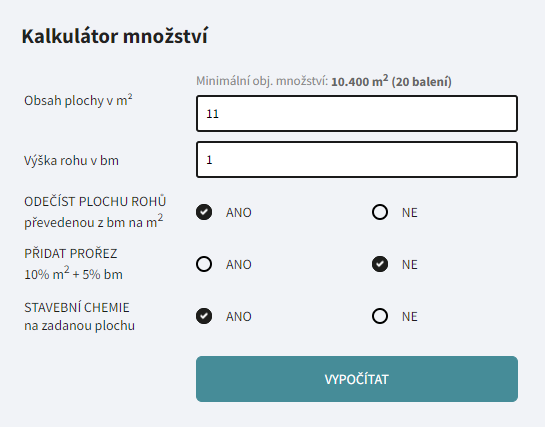
Task: Click NE text label in Přidat prořez row
Action: click(x=409, y=265)
